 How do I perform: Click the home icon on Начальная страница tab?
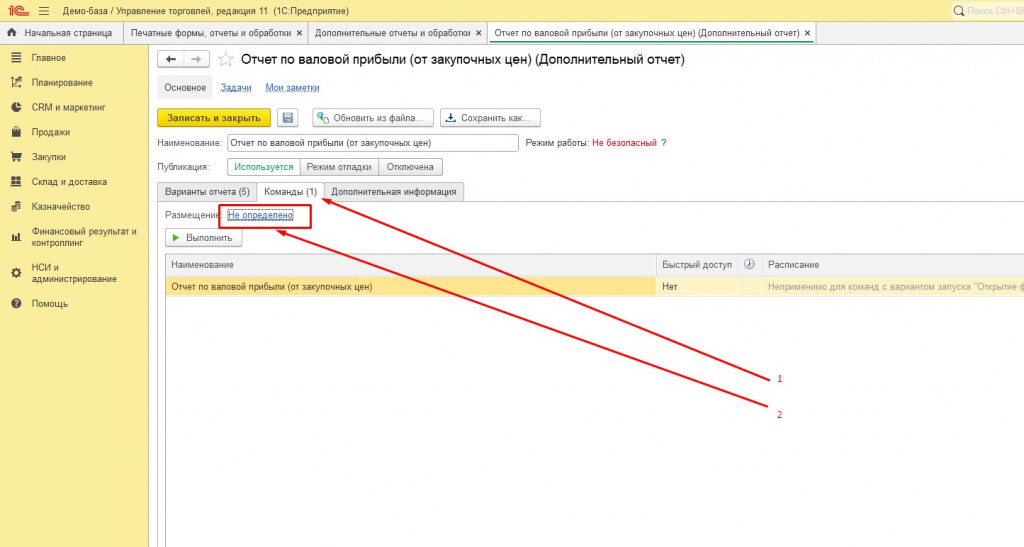point(12,33)
